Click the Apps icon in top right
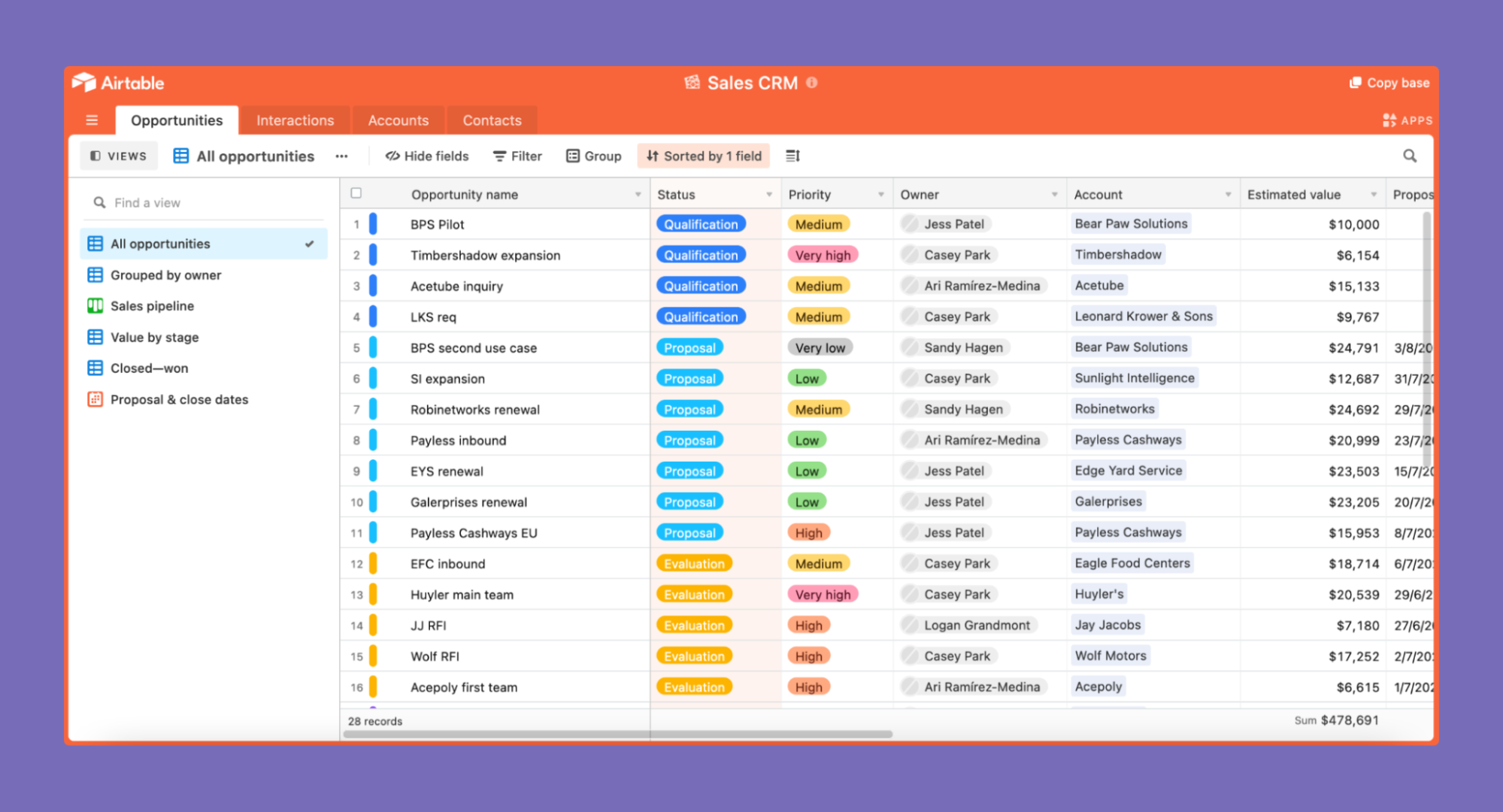This screenshot has width=1503, height=812. [x=1406, y=119]
